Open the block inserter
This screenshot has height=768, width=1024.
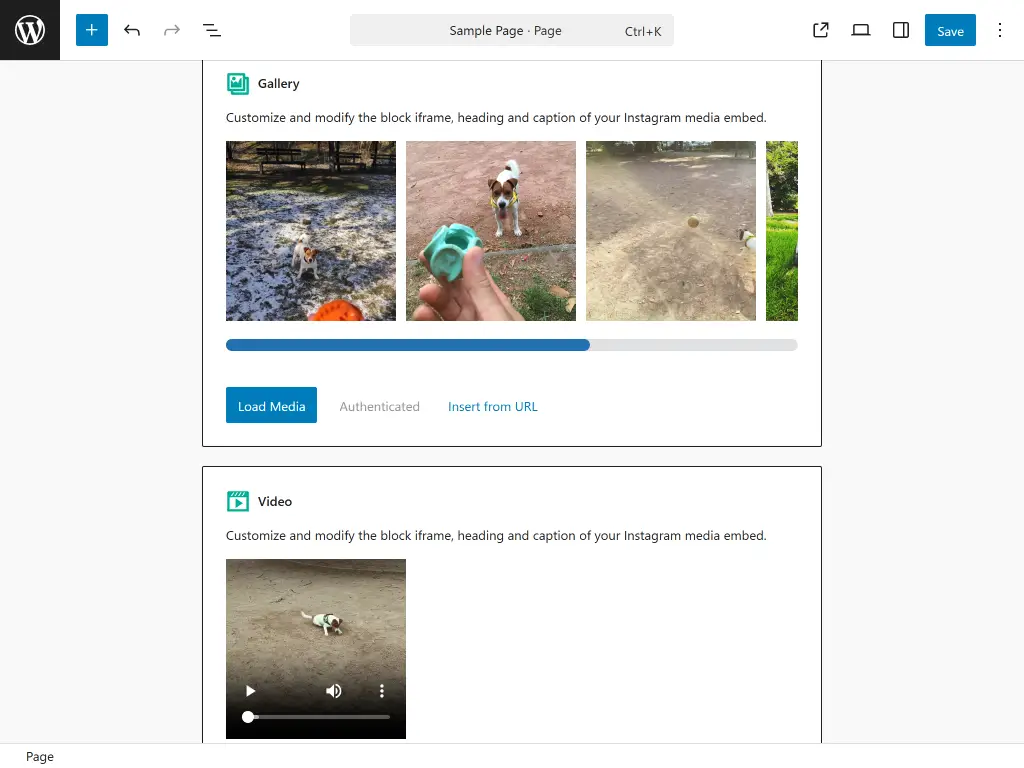91,30
